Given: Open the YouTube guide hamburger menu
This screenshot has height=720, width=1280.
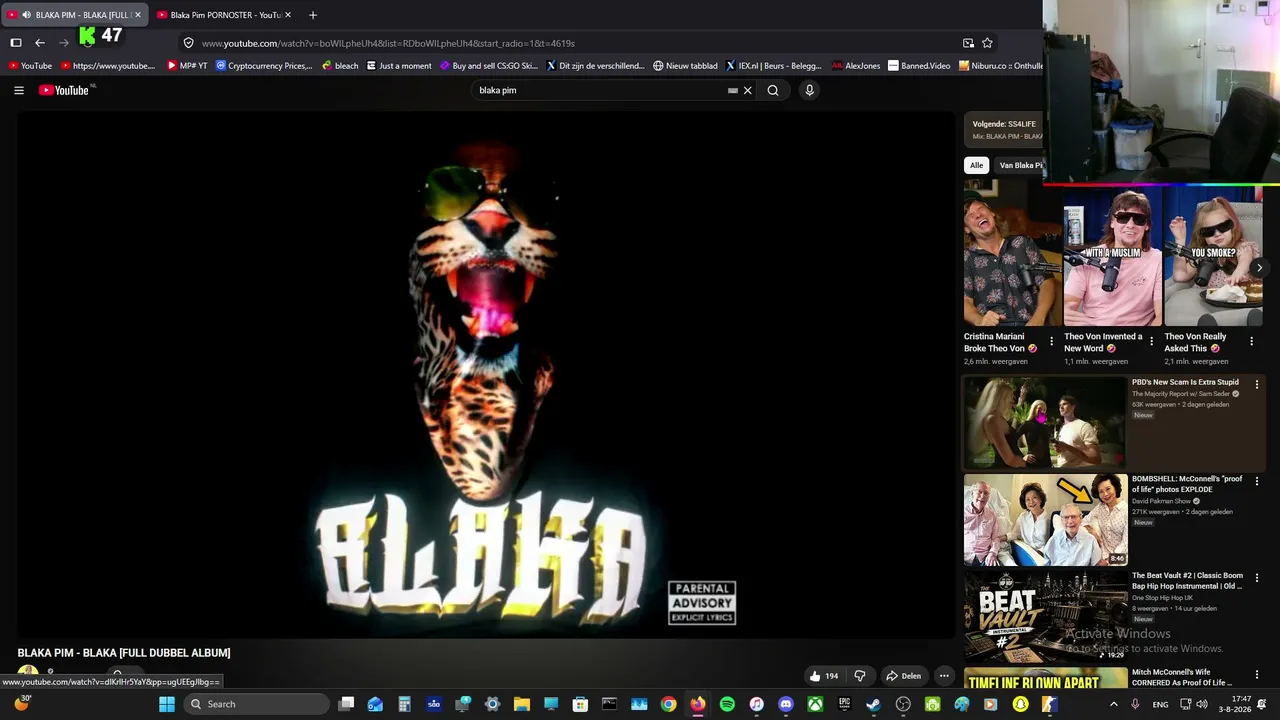Looking at the screenshot, I should click(x=19, y=90).
